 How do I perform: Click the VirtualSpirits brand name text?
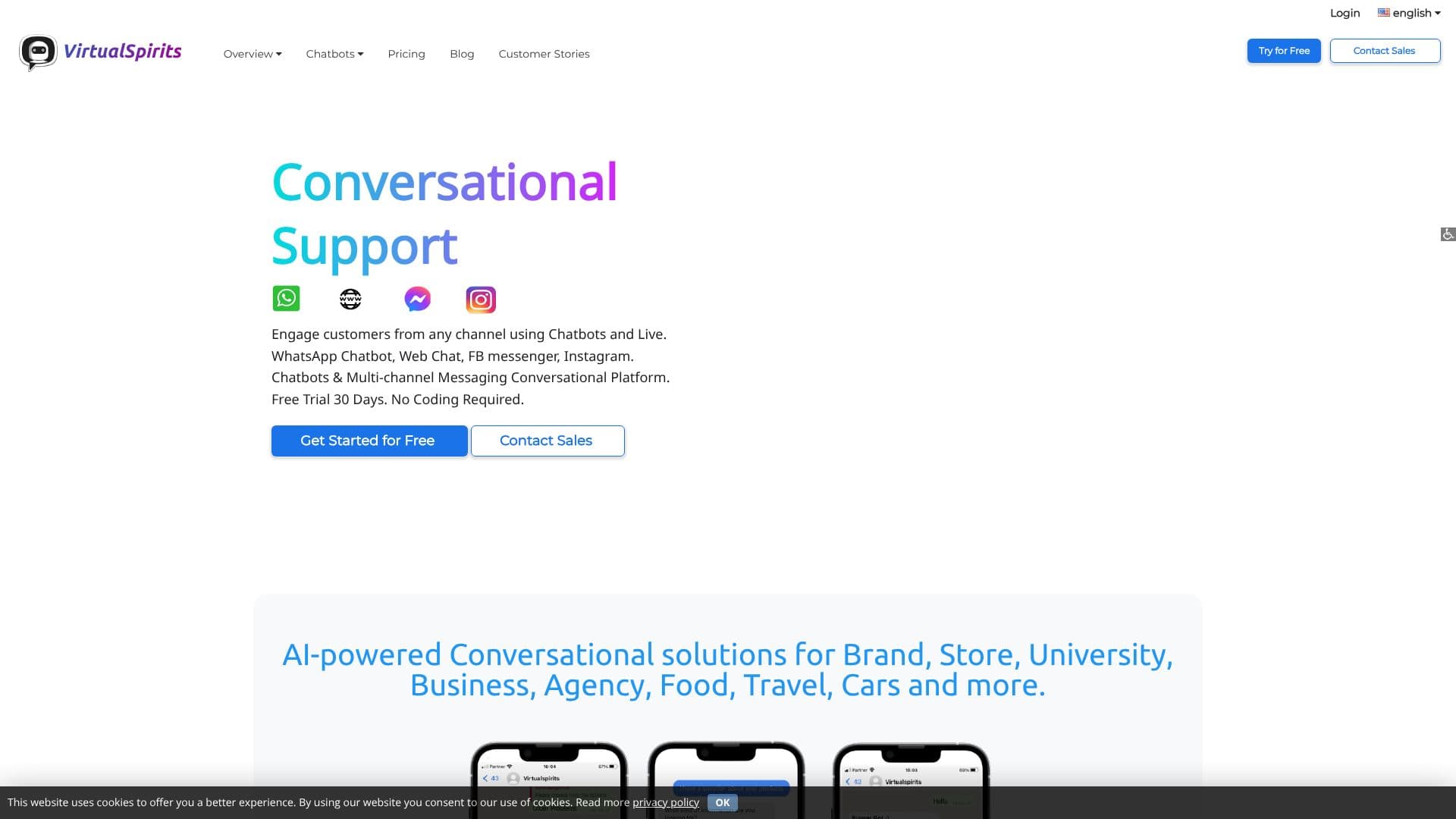(122, 52)
